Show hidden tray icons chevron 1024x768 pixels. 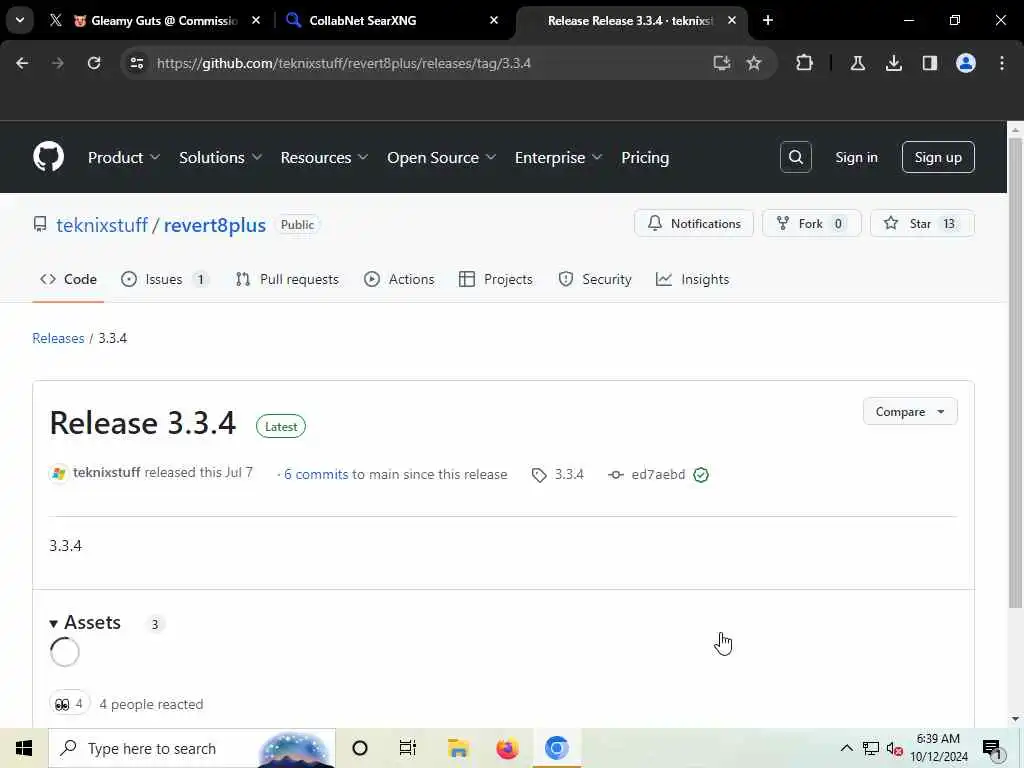(x=846, y=748)
